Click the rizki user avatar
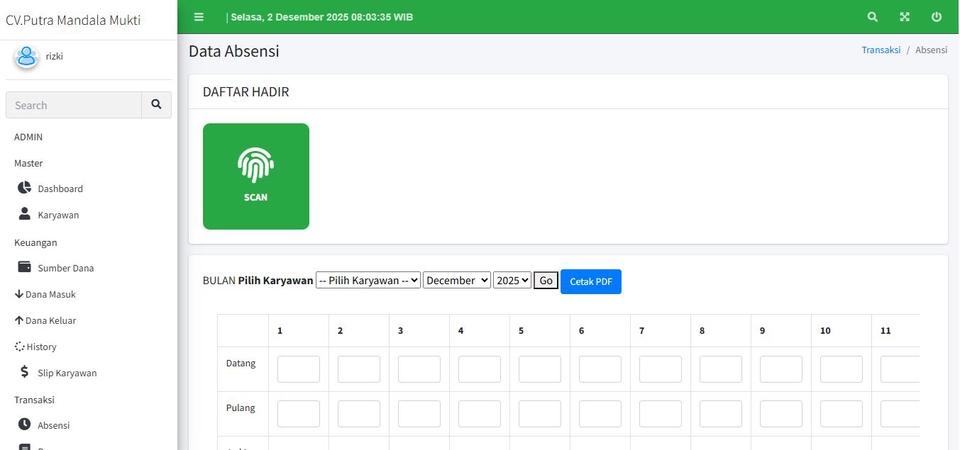This screenshot has height=450, width=960. coord(26,57)
